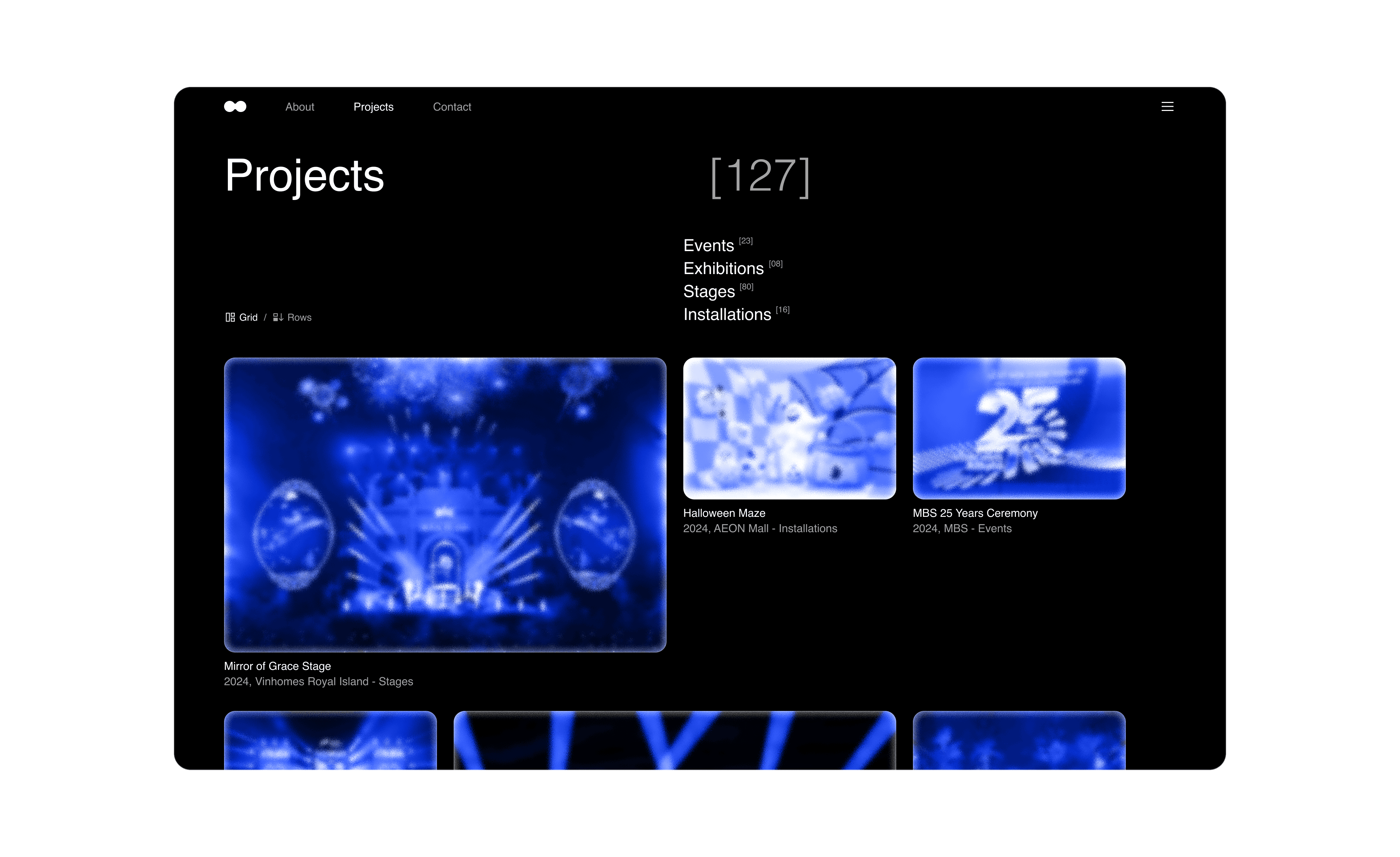Click the double-circle site logo

click(x=234, y=106)
